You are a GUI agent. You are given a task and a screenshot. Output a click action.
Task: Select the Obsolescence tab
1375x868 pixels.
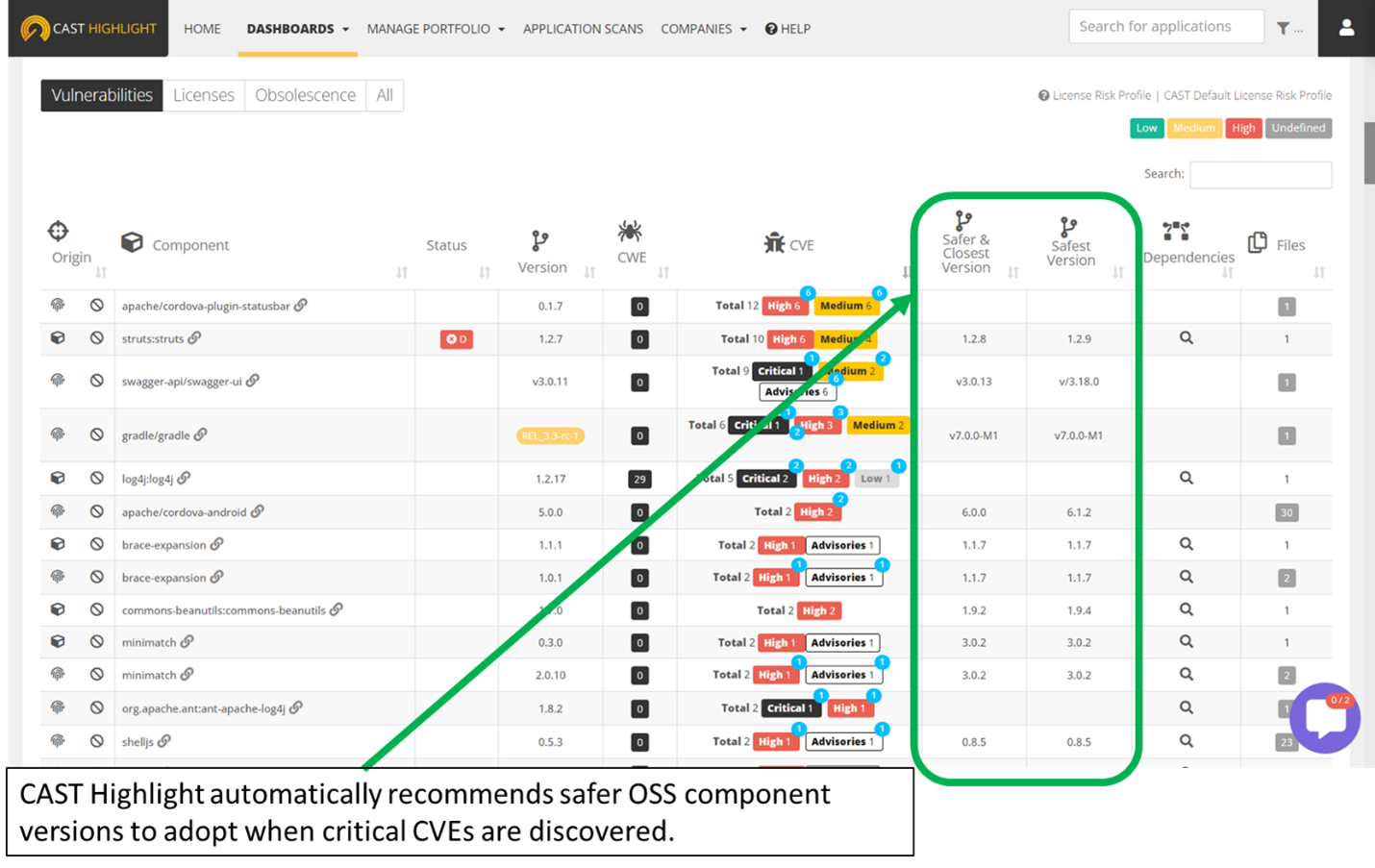(x=305, y=94)
